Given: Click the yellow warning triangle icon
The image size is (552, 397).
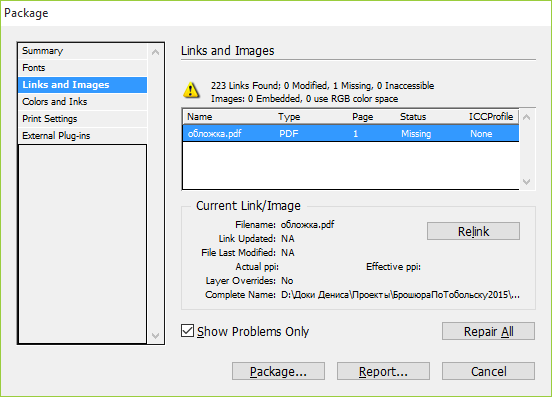Looking at the screenshot, I should 191,90.
